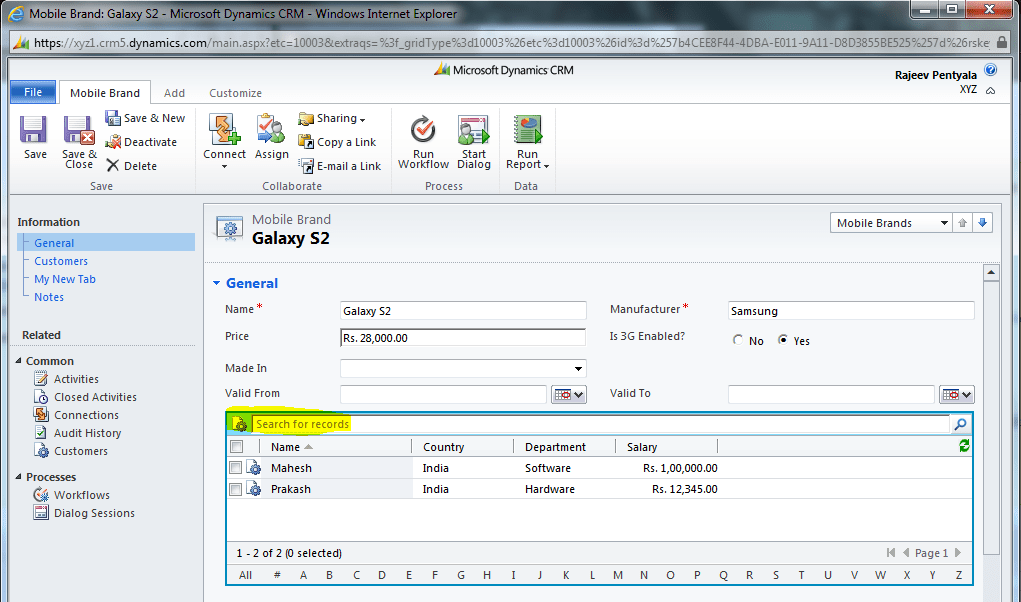
Task: Click the Name input field
Action: [x=463, y=310]
